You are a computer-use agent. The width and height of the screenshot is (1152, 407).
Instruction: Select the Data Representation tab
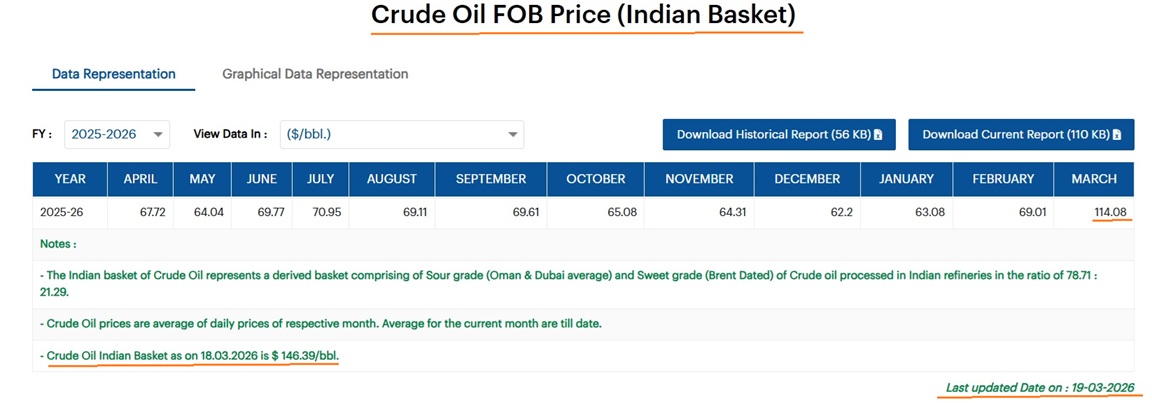[114, 74]
